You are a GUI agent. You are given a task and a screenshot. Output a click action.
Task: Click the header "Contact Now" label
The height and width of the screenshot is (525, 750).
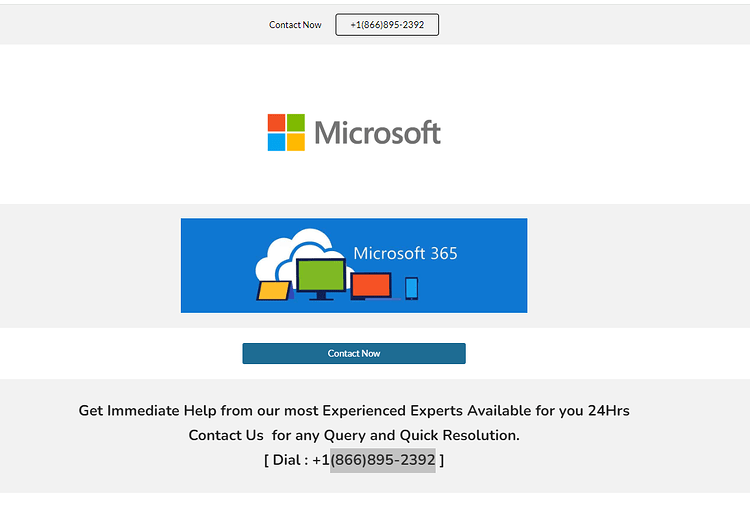295,25
